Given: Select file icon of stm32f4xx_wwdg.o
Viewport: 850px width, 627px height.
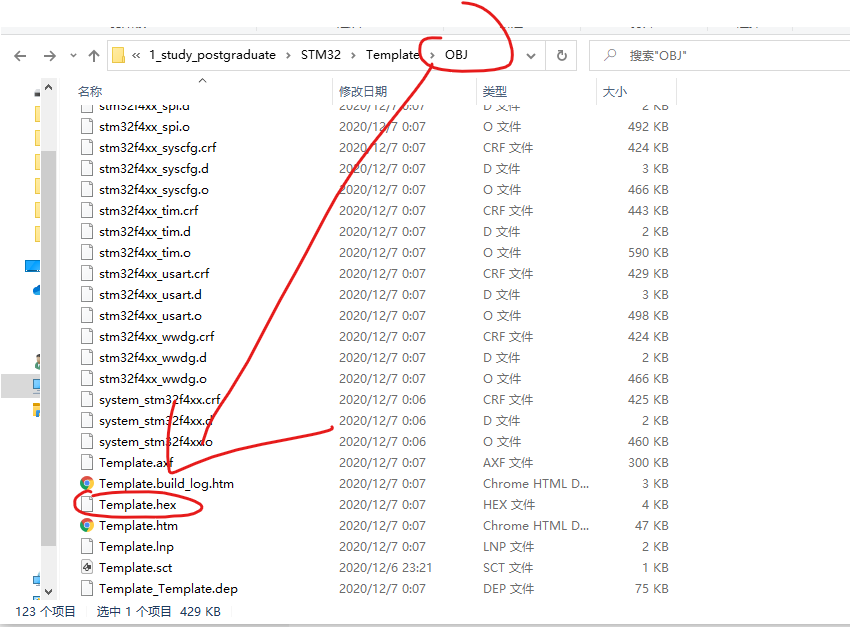Looking at the screenshot, I should click(87, 378).
